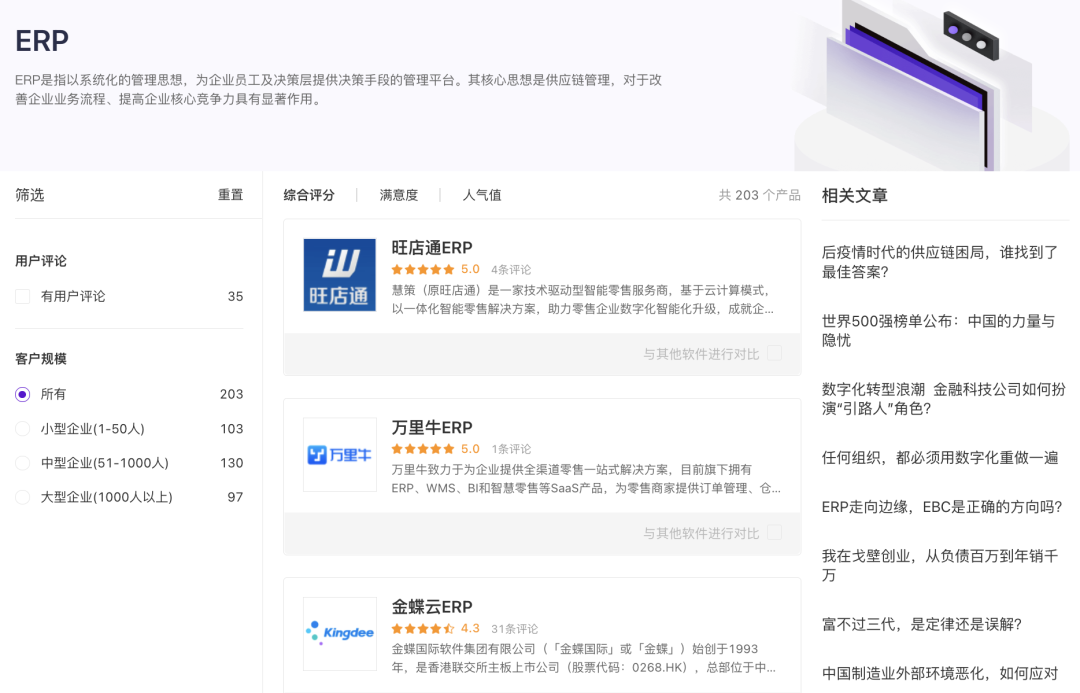1080x693 pixels.
Task: Tick compare checkbox for 旺店通ERP
Action: coord(775,353)
